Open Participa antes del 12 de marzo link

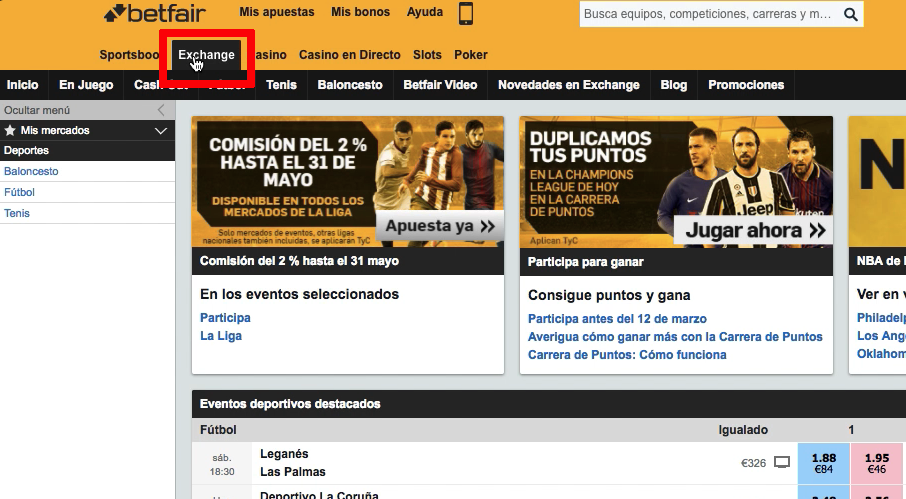pyautogui.click(x=617, y=319)
